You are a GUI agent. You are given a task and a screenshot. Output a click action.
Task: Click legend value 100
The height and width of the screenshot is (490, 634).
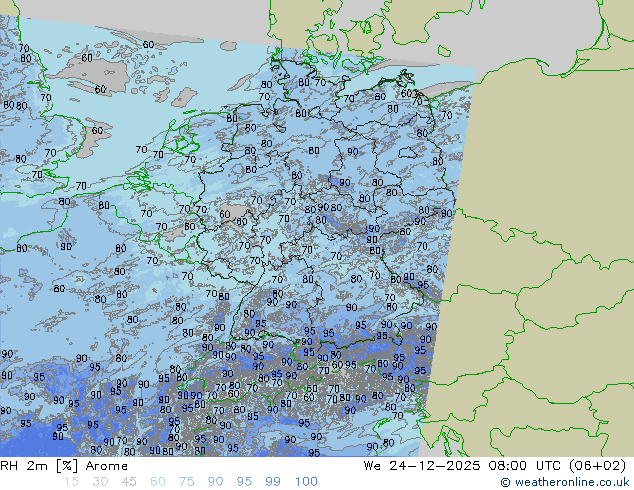(x=306, y=482)
